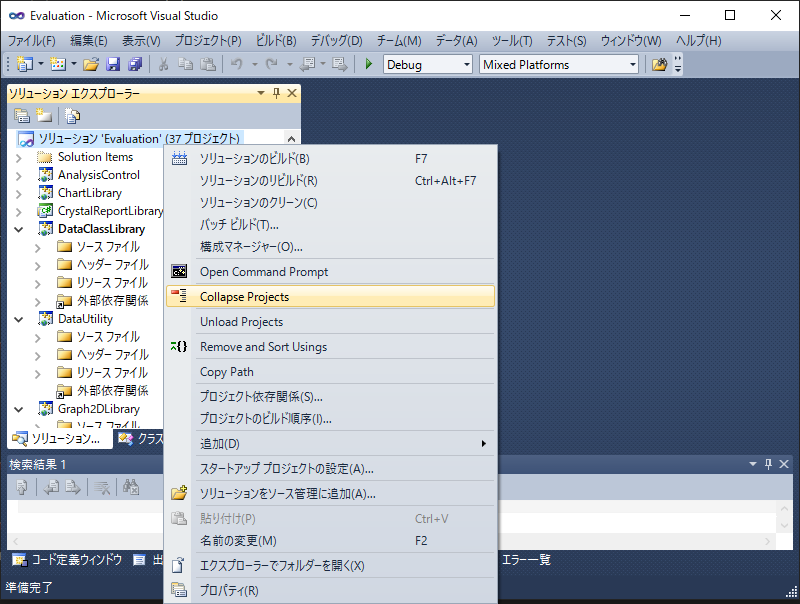Viewport: 800px width, 604px height.
Task: Expand the AnalysisControl project node
Action: [19, 176]
